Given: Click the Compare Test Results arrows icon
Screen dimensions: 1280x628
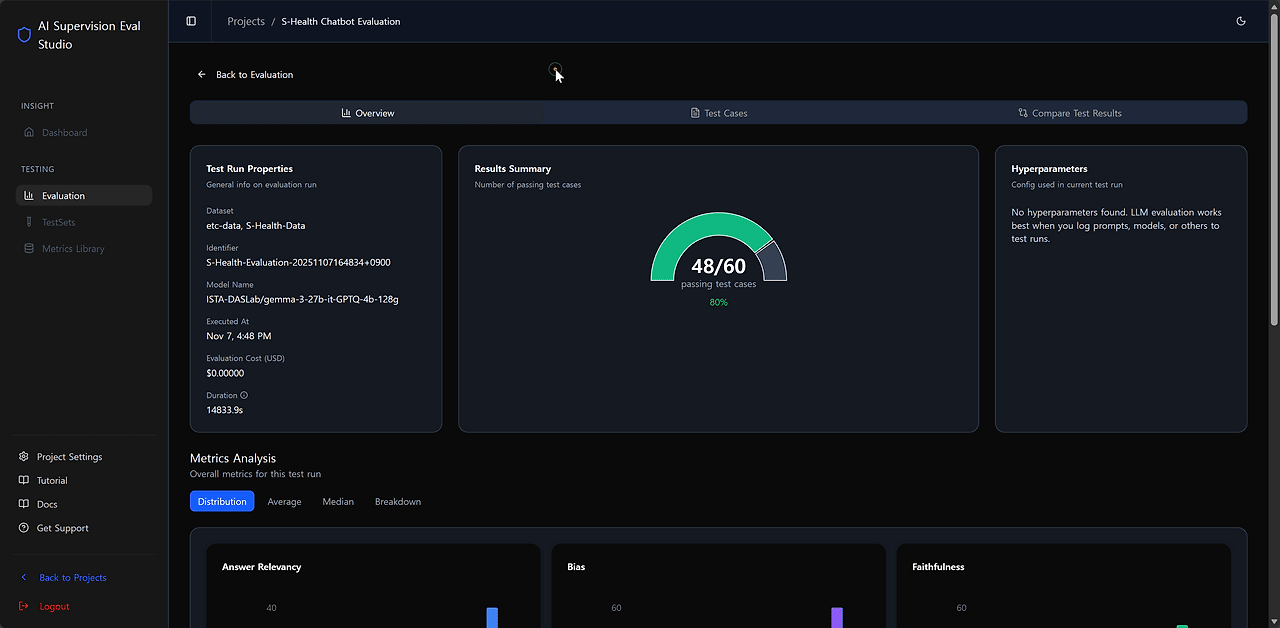Looking at the screenshot, I should pos(1023,113).
